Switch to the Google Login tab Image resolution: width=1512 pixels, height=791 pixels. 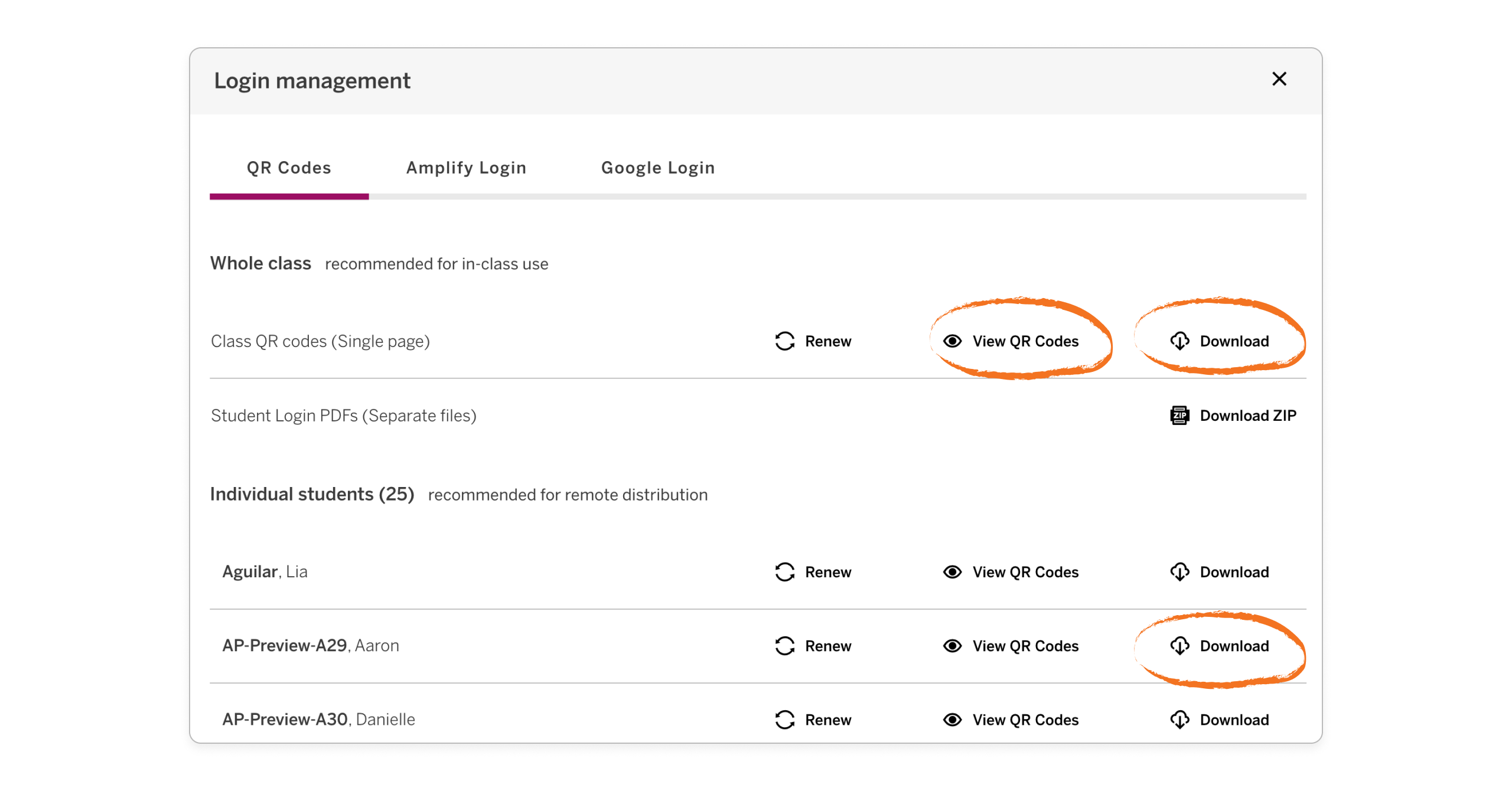(657, 168)
